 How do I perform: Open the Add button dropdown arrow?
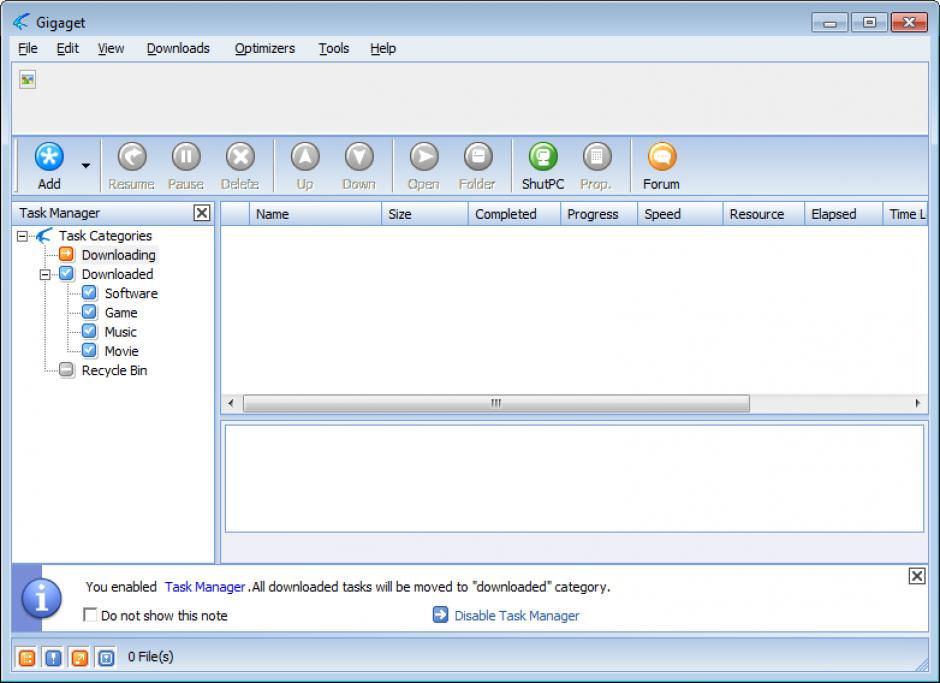(86, 166)
